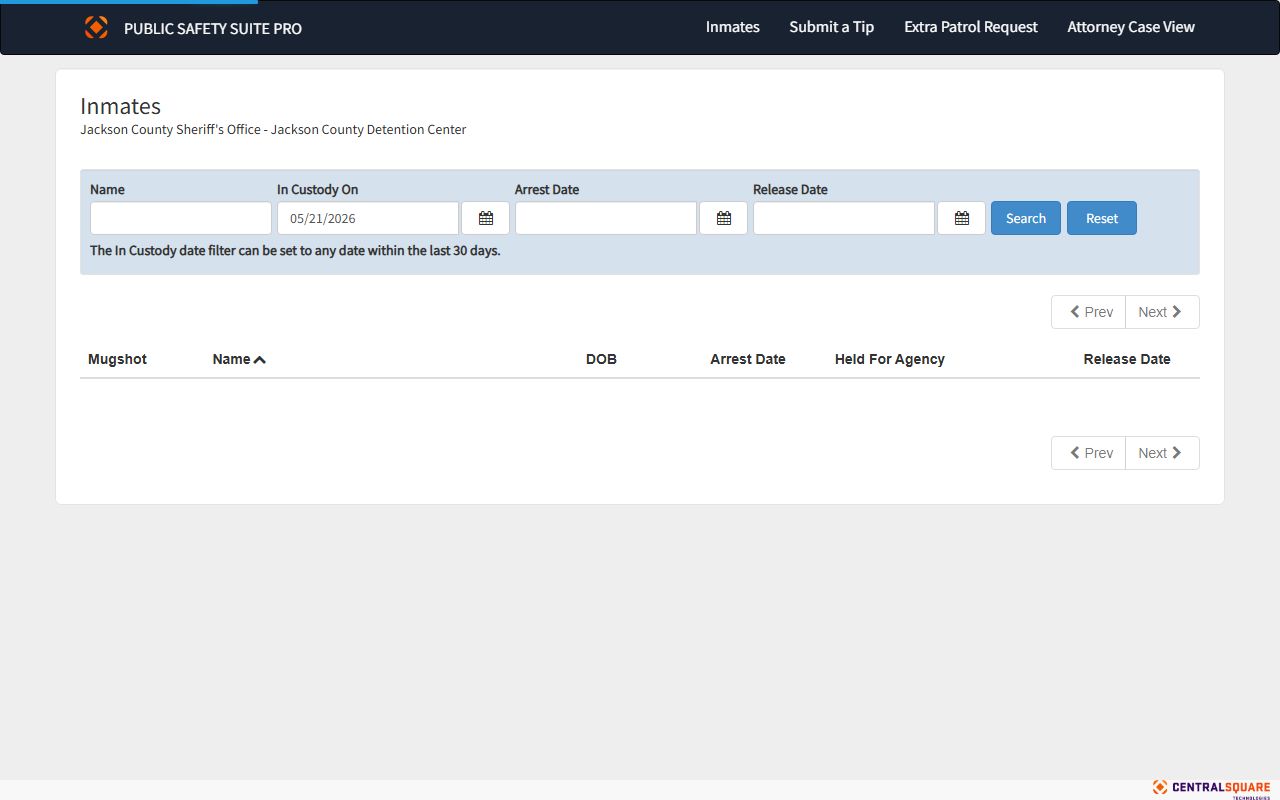
Task: Focus the Arrest Date filter field
Action: [x=606, y=218]
